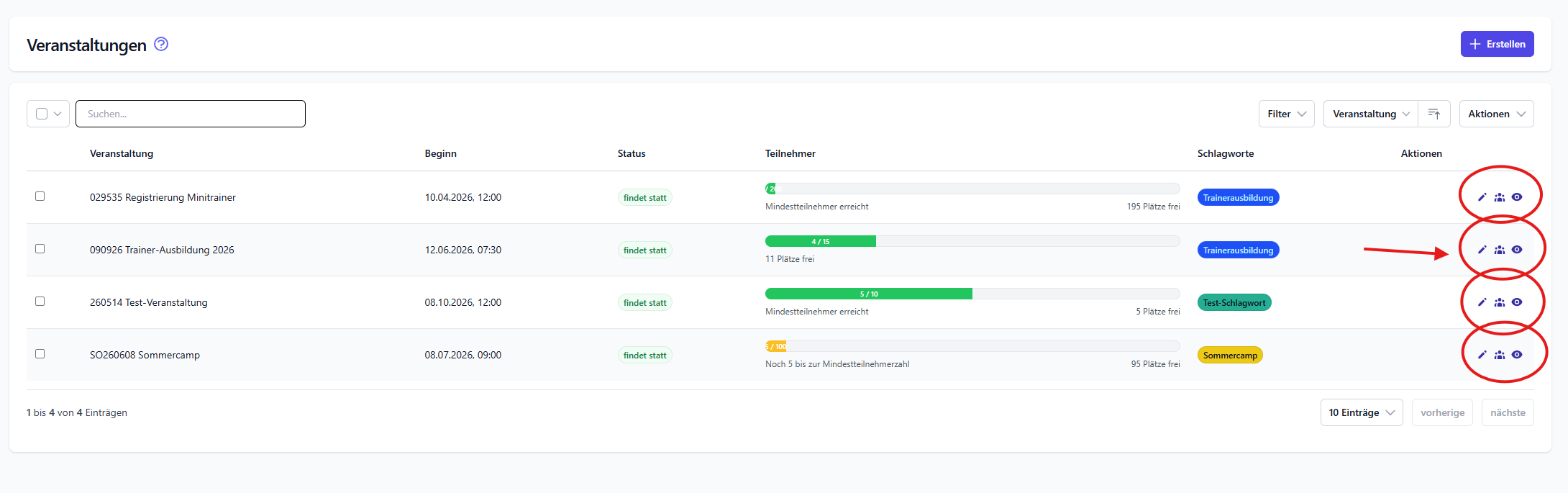Click the 5 / 10 participant progress bar
This screenshot has width=1568, height=493.
[x=868, y=294]
